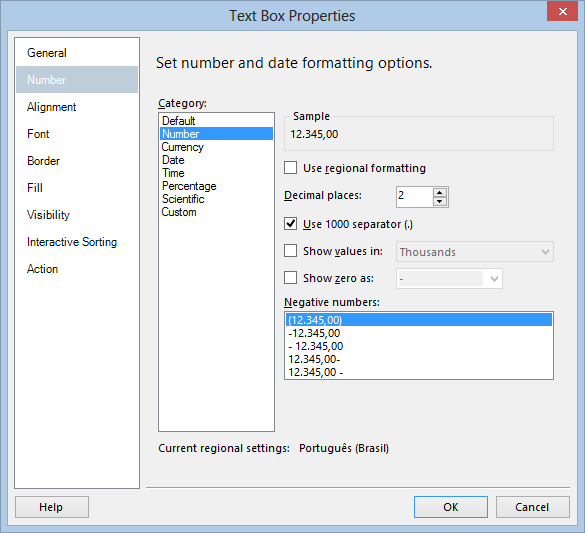Switch to the Visibility page
The height and width of the screenshot is (533, 585).
click(76, 215)
